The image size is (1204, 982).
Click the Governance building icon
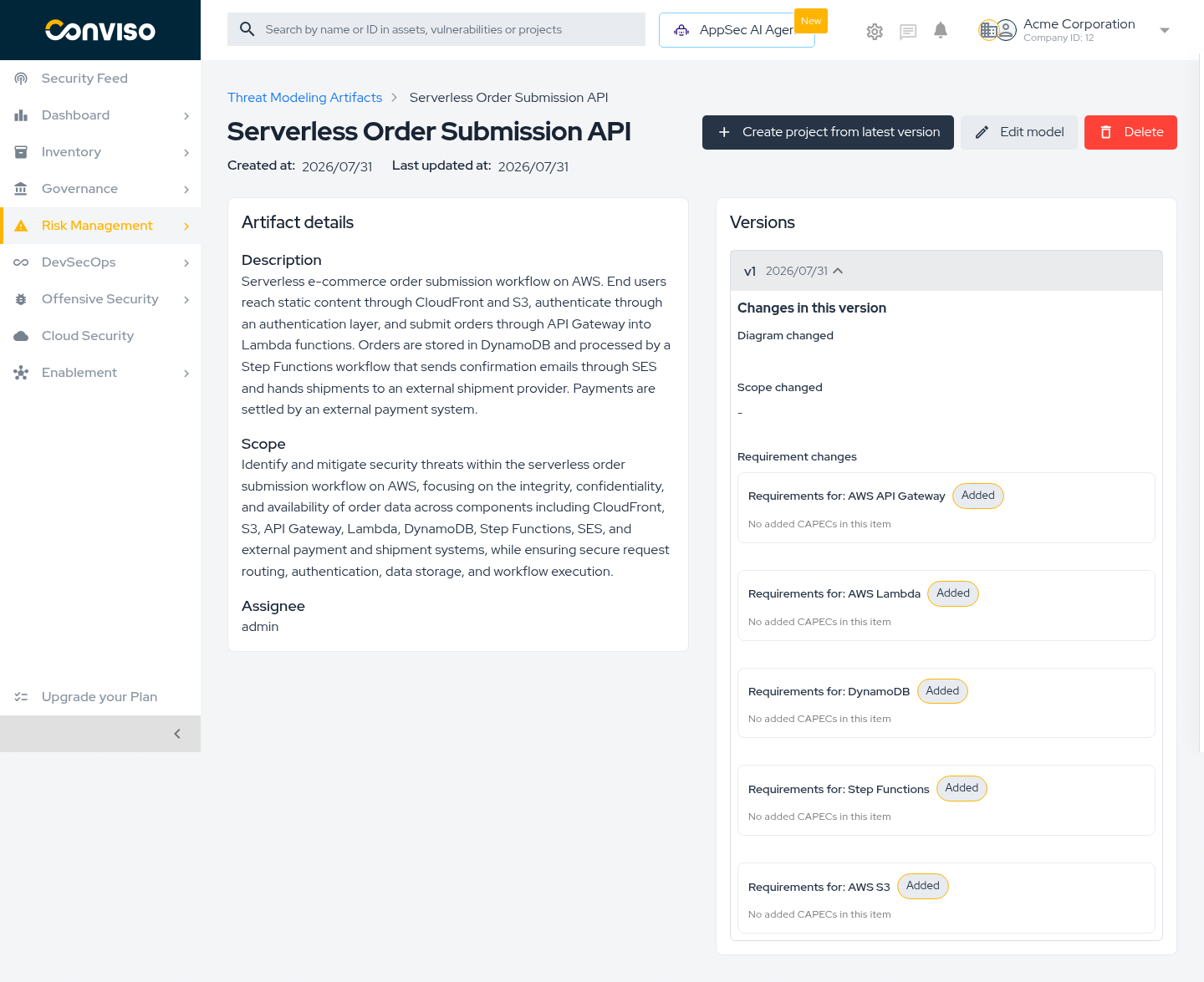[x=21, y=189]
